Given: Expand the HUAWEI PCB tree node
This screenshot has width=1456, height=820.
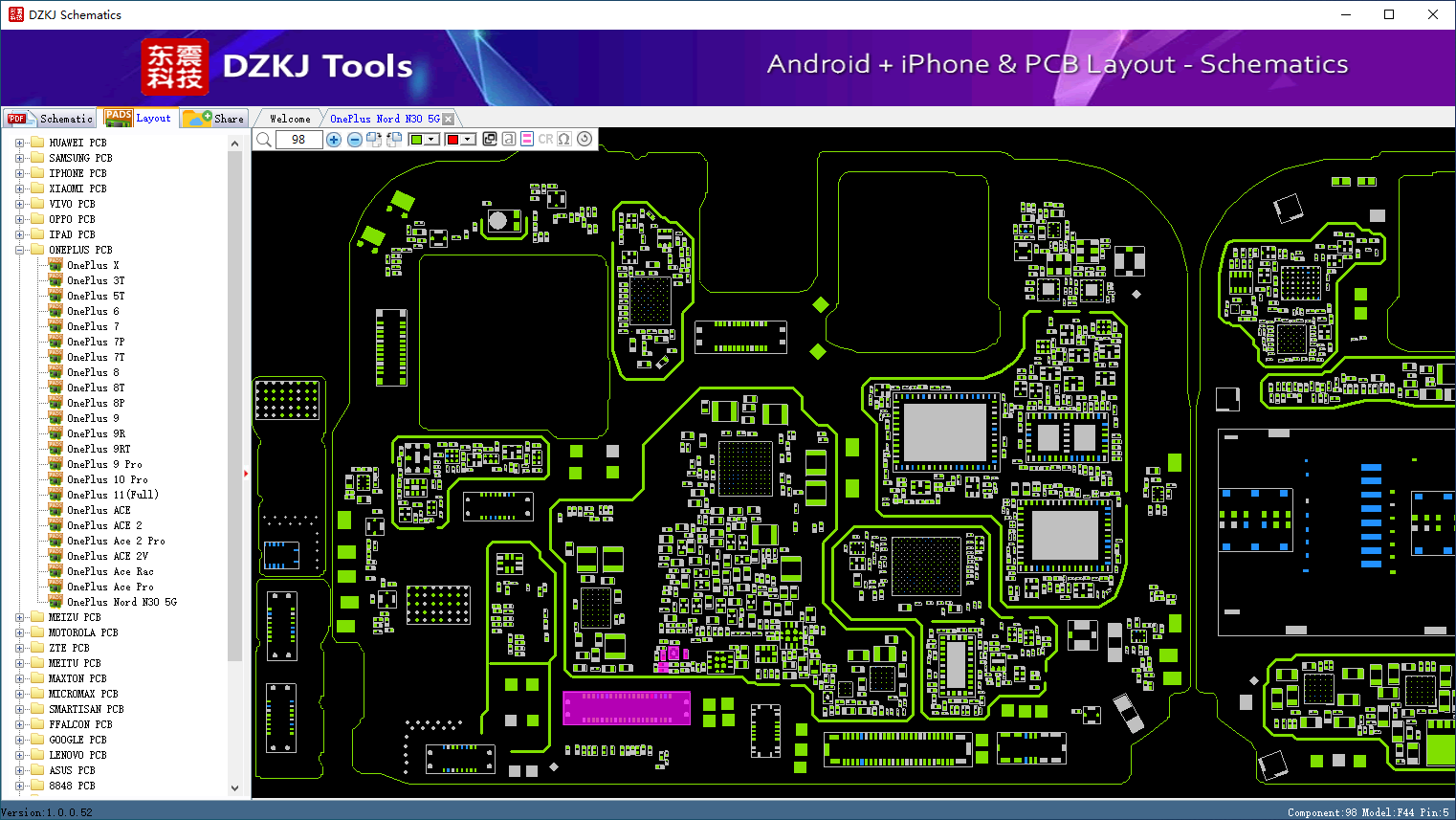Looking at the screenshot, I should 19,143.
